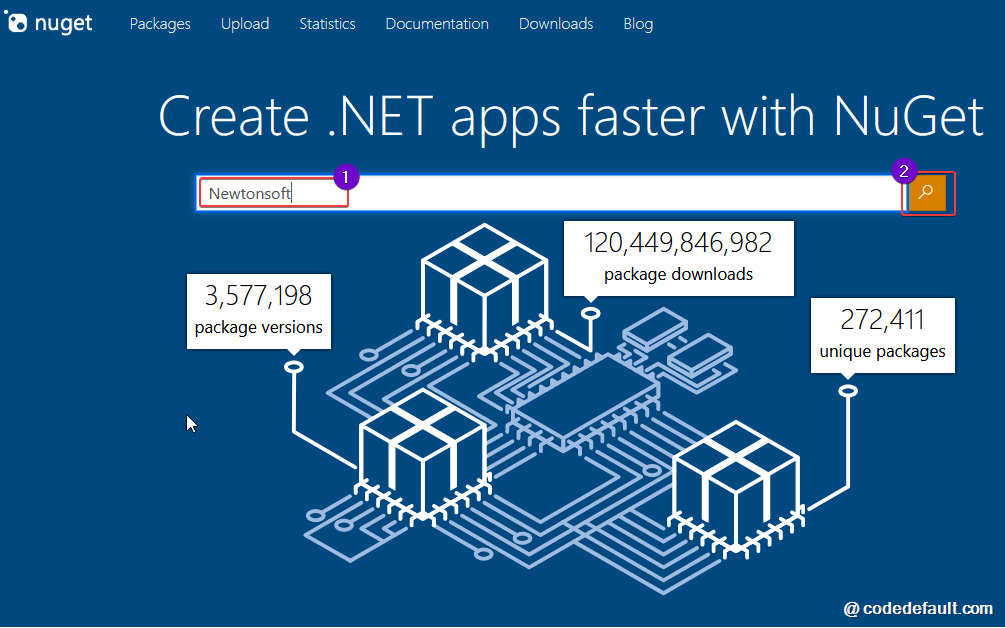1005x628 pixels.
Task: Open the Downloads nav link
Action: 556,24
